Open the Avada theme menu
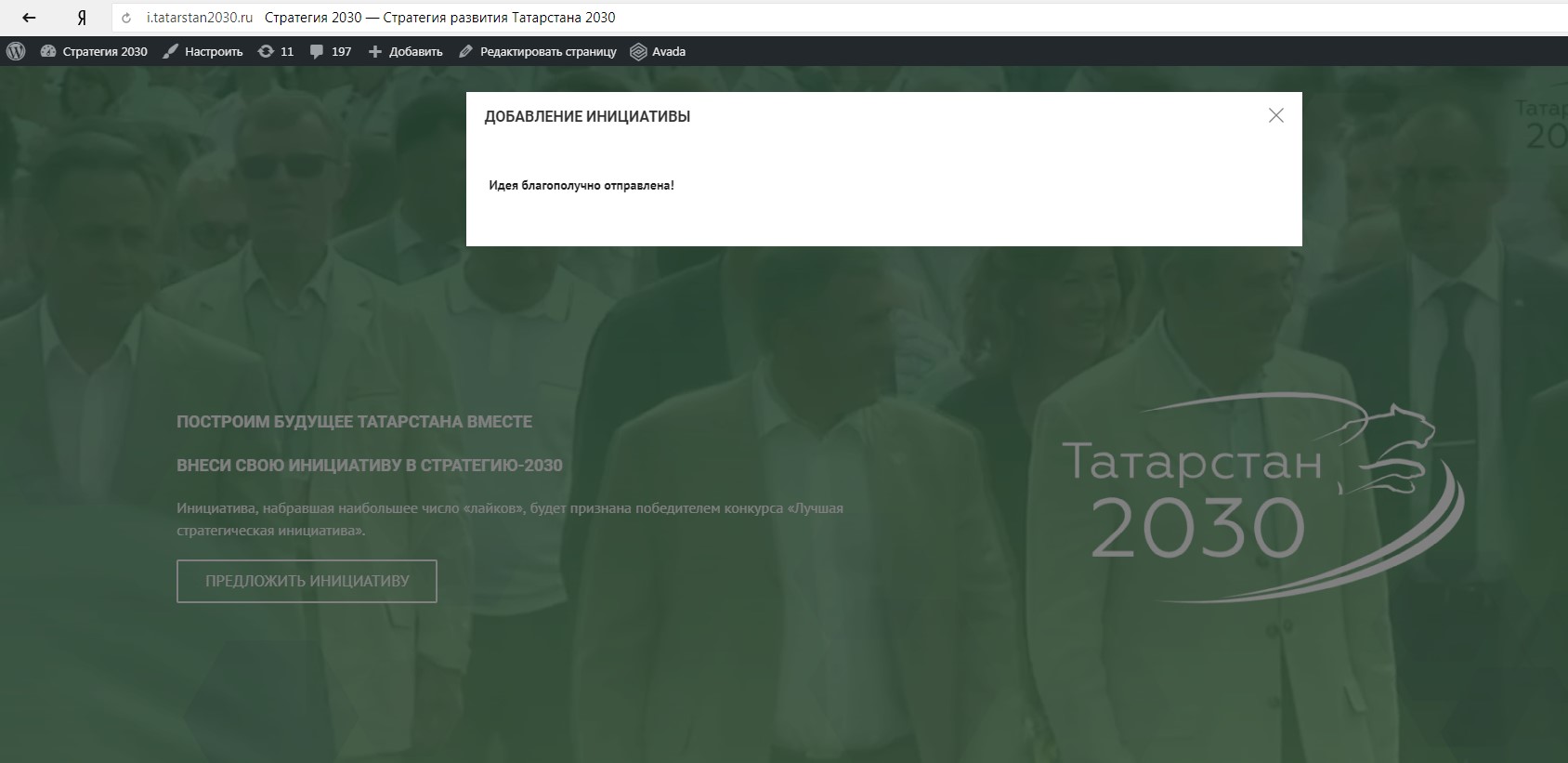The height and width of the screenshot is (763, 1568). [658, 51]
